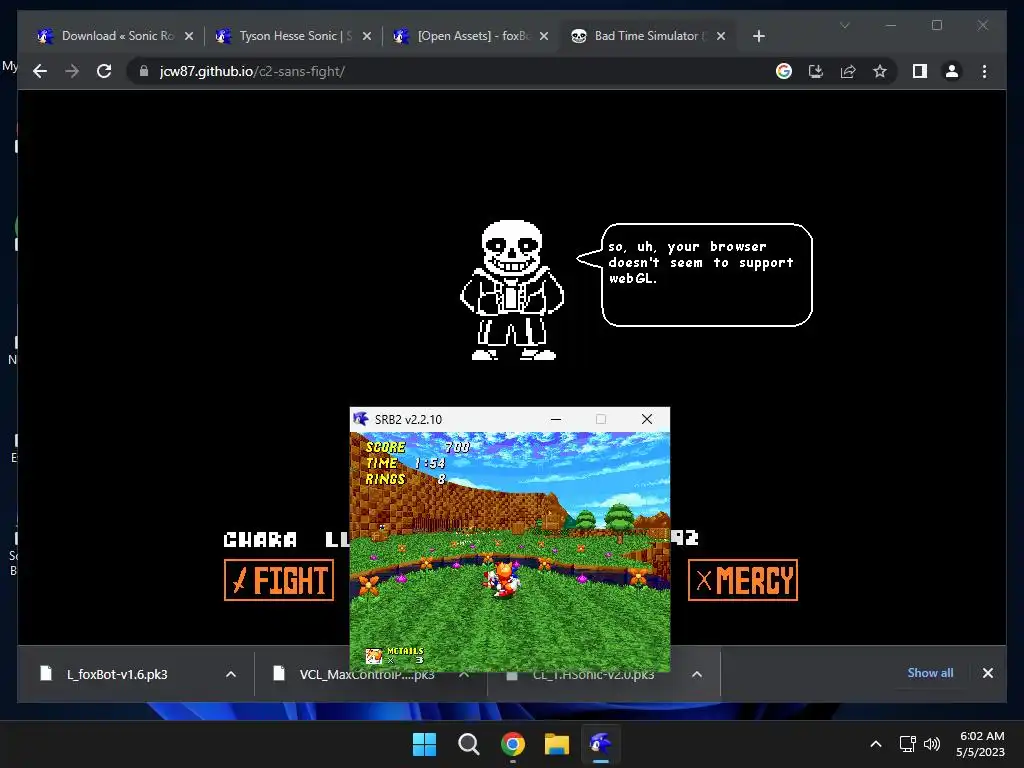Image resolution: width=1024 pixels, height=768 pixels.
Task: Click the Sans character sprite
Action: click(x=512, y=290)
